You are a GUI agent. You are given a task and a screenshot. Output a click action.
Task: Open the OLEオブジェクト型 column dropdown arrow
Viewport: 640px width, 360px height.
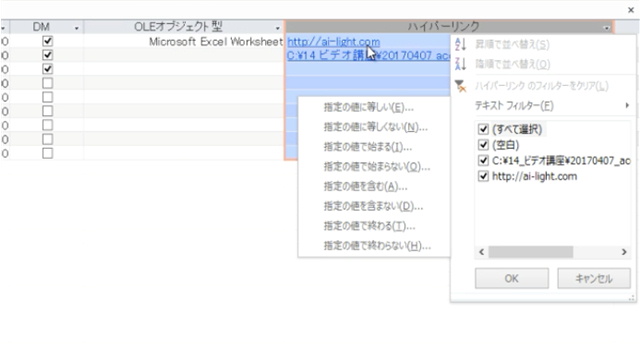[x=278, y=28]
